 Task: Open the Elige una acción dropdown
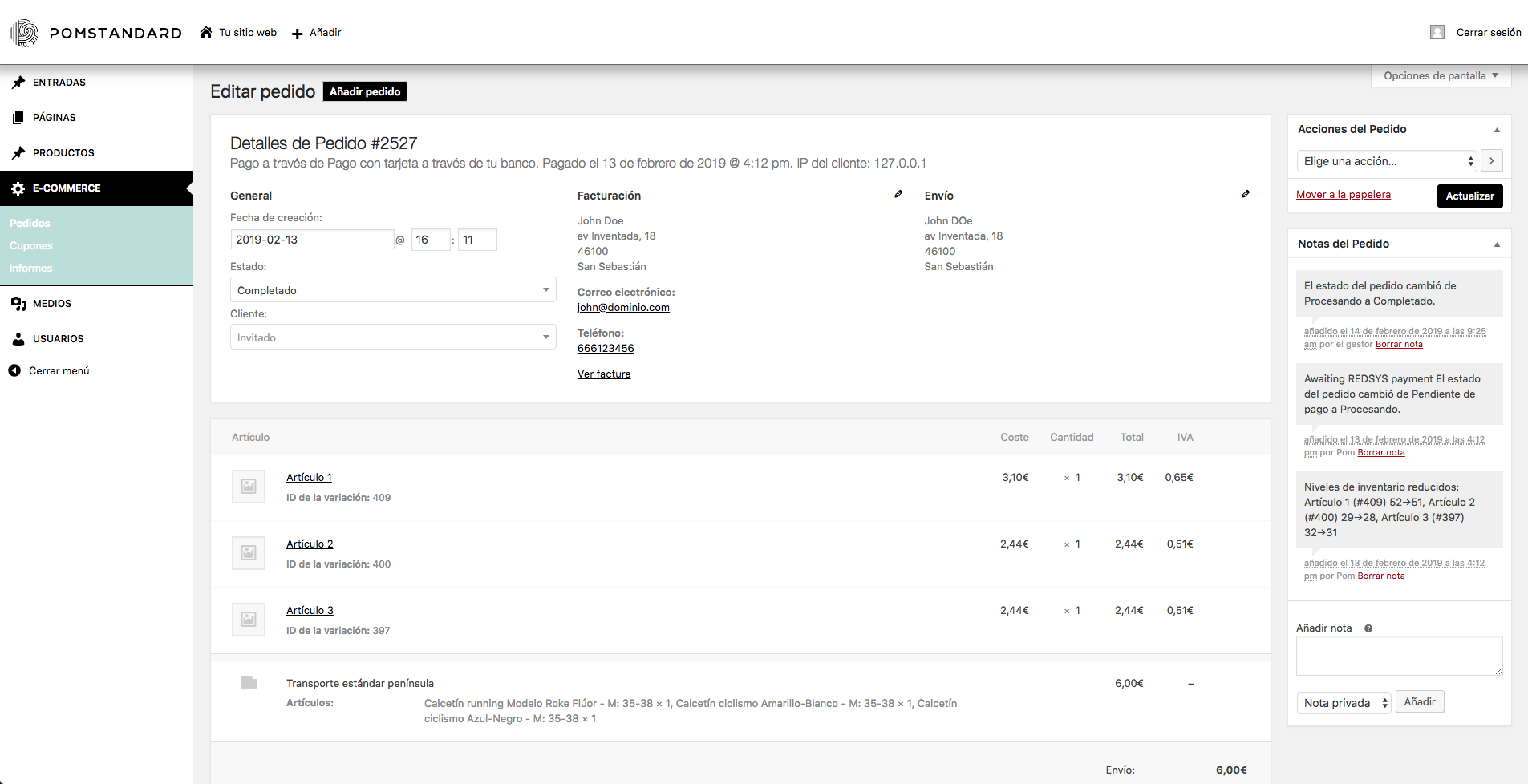click(x=1387, y=161)
